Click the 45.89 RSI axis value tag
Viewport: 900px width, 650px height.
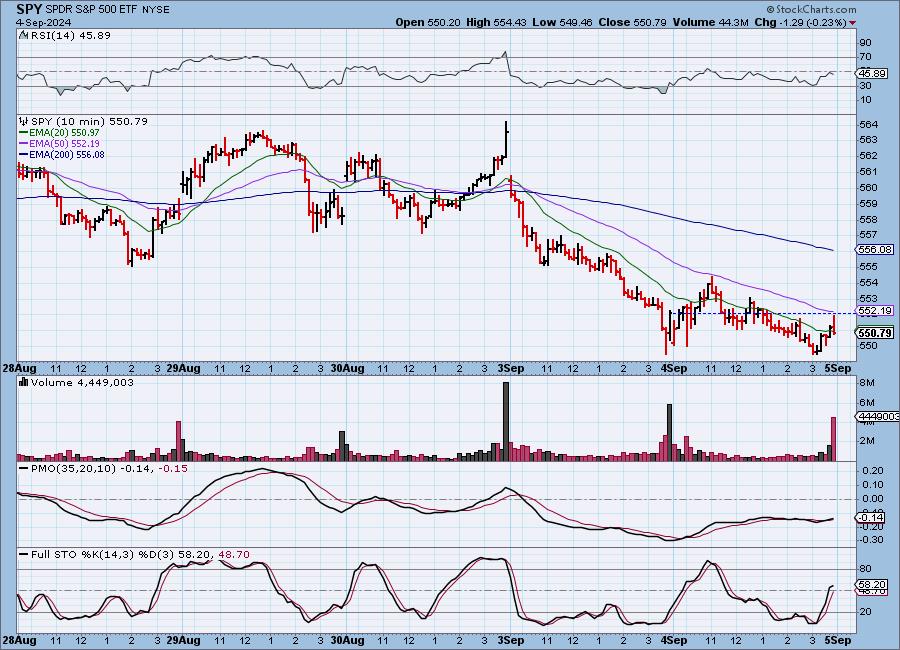coord(872,73)
